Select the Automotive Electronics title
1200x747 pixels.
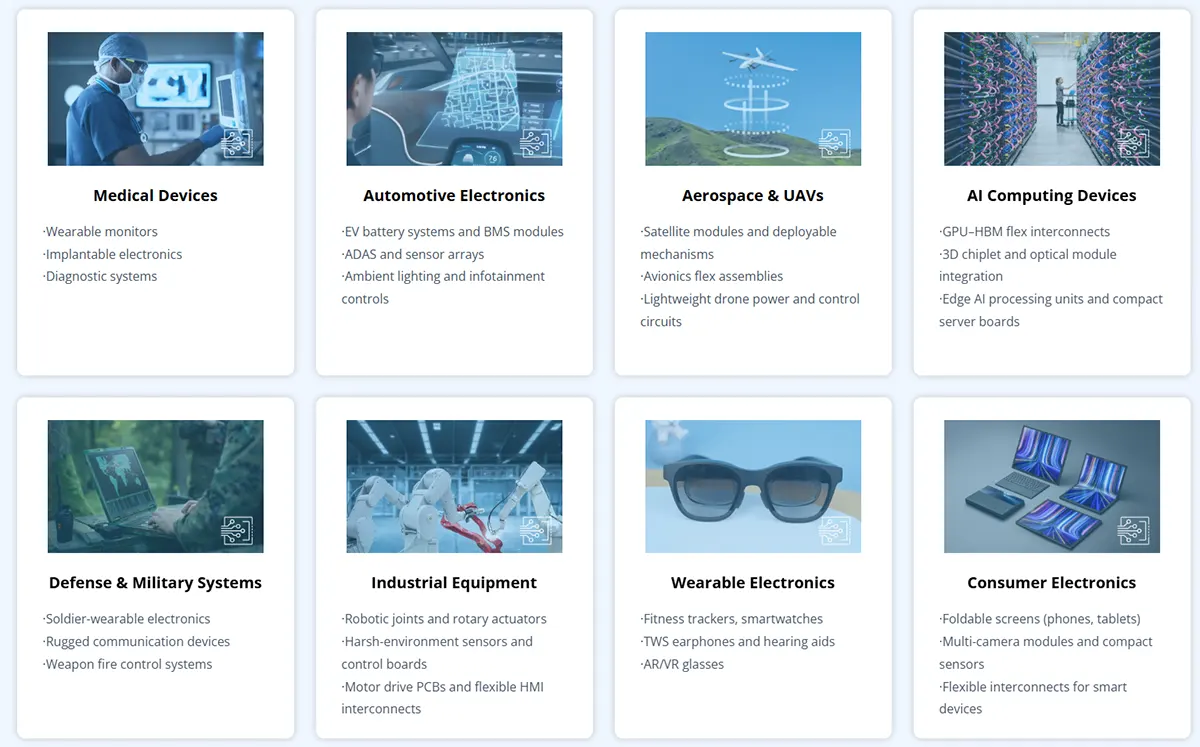pos(454,196)
